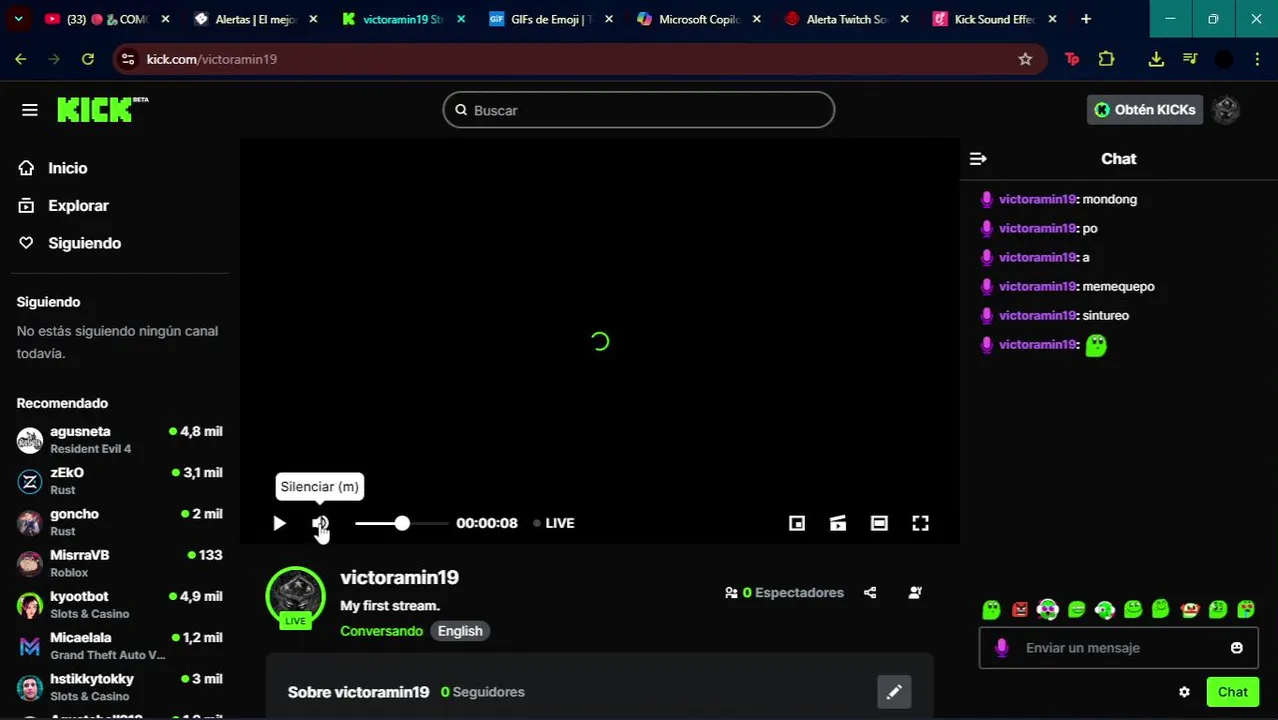The height and width of the screenshot is (720, 1278).
Task: Open browser media controls icon
Action: [1190, 59]
